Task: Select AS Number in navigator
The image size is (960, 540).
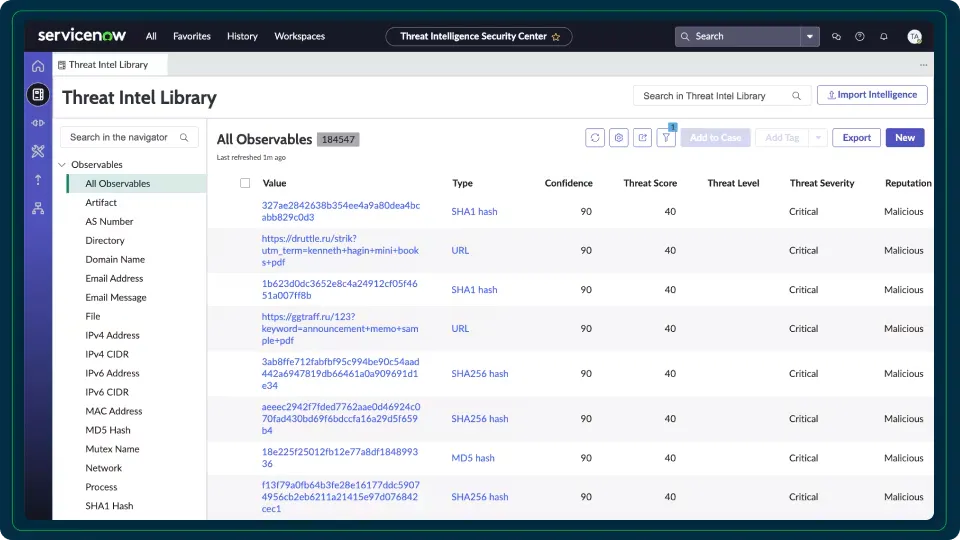Action: click(x=109, y=222)
